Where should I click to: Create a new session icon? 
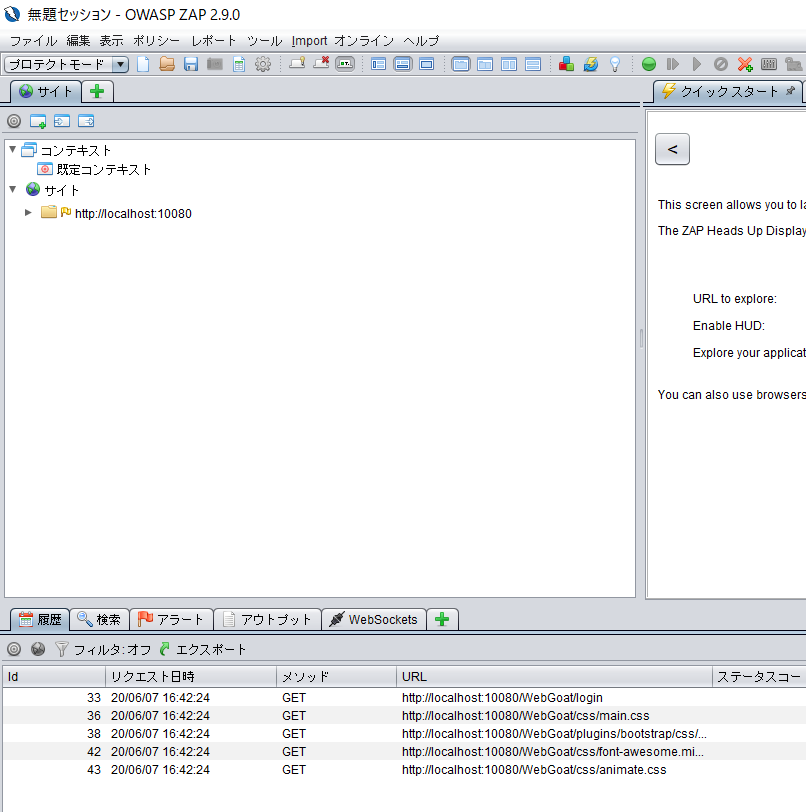point(143,64)
